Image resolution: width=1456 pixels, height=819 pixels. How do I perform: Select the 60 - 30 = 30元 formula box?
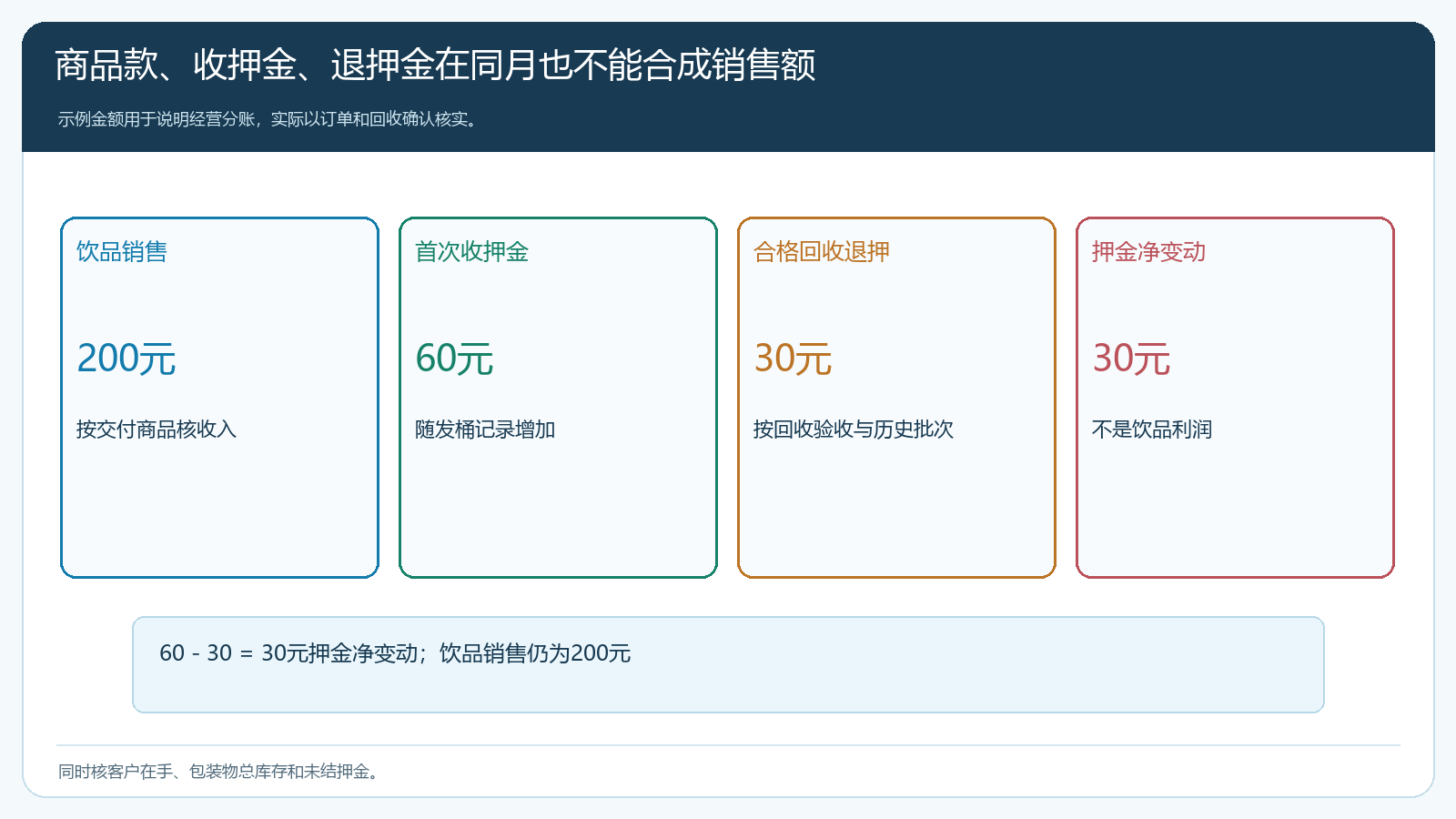[728, 664]
